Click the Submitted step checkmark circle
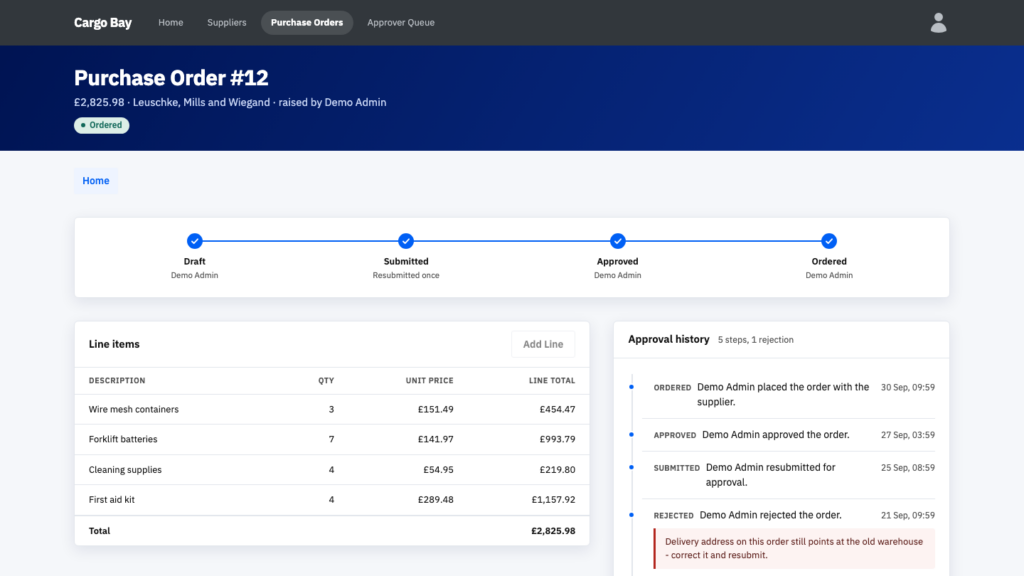Screen dimensions: 1024x576 (406, 241)
